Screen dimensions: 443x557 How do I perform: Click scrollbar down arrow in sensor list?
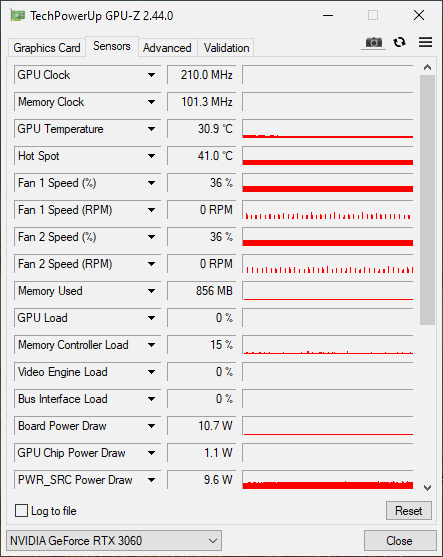click(x=427, y=488)
